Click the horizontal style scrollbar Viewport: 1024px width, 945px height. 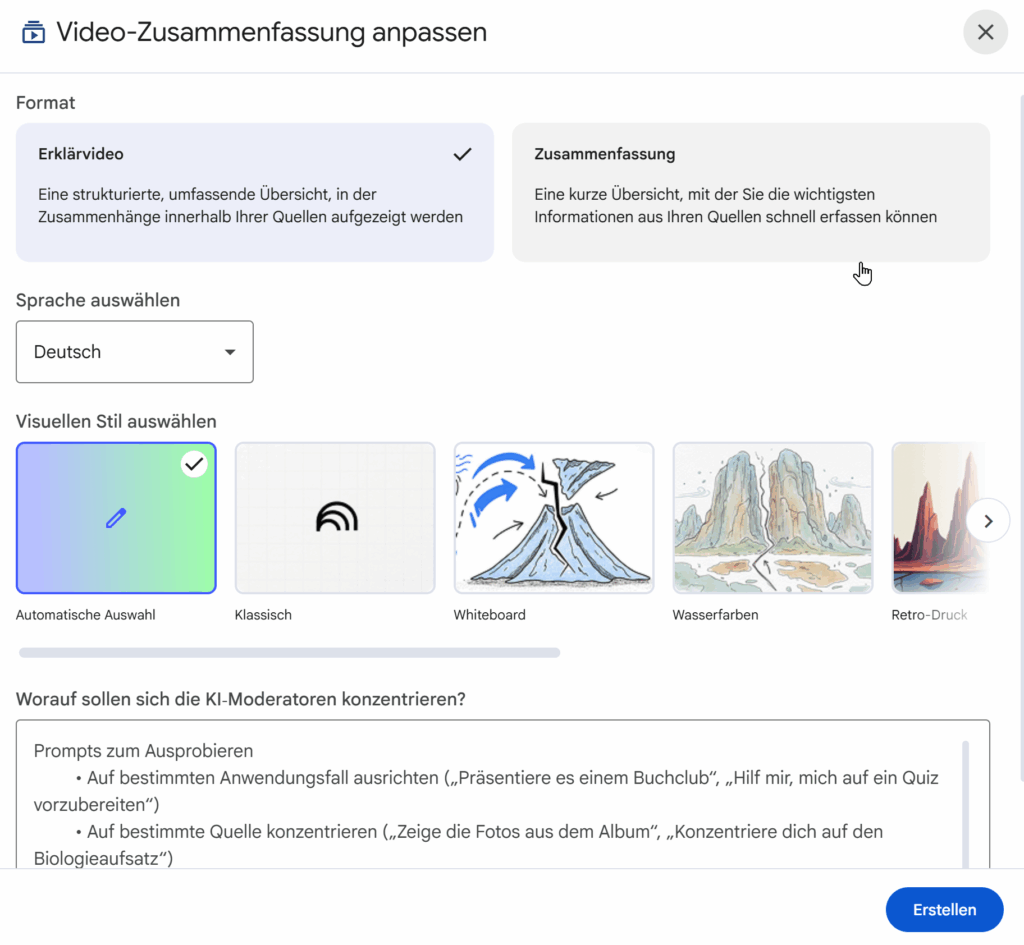(289, 653)
